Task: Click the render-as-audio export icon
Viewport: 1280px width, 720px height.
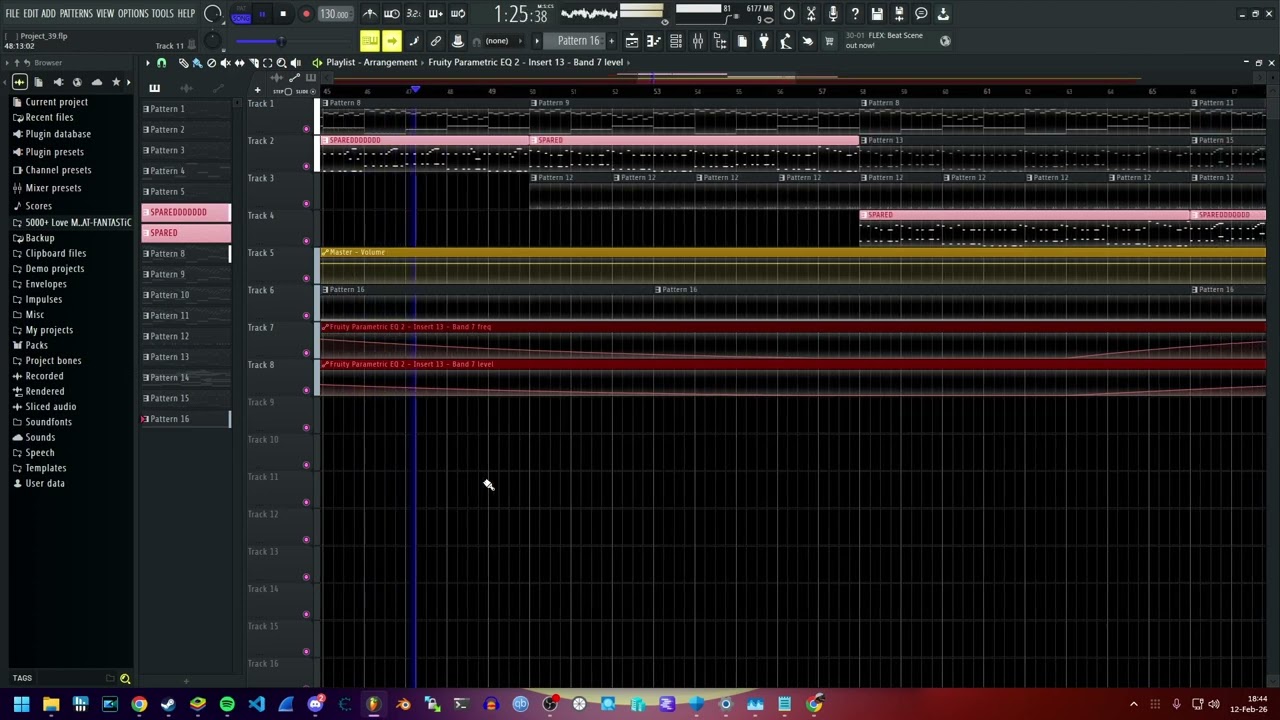Action: [899, 14]
